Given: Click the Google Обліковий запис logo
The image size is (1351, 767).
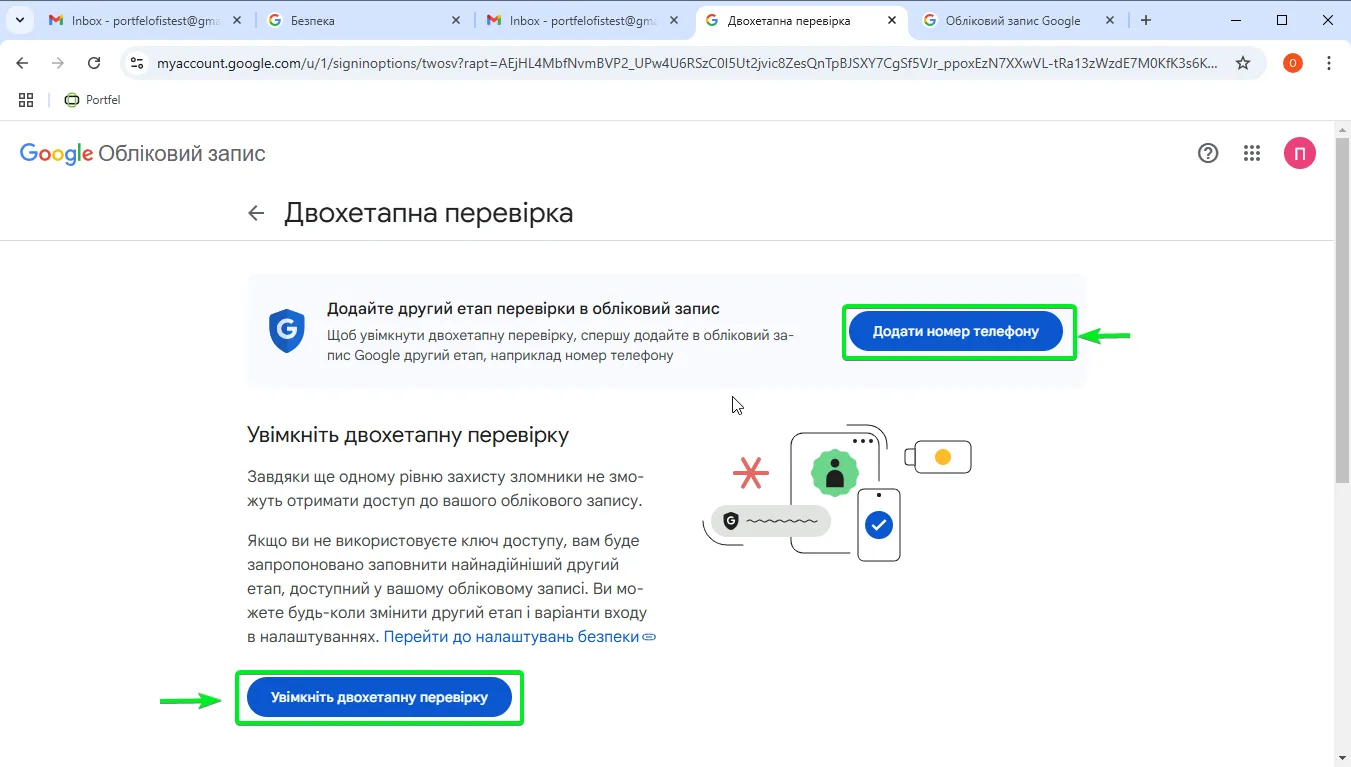Looking at the screenshot, I should coord(143,153).
